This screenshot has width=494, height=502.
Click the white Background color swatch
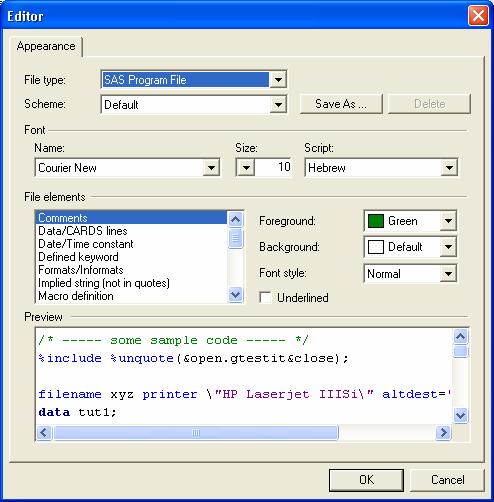pos(376,247)
